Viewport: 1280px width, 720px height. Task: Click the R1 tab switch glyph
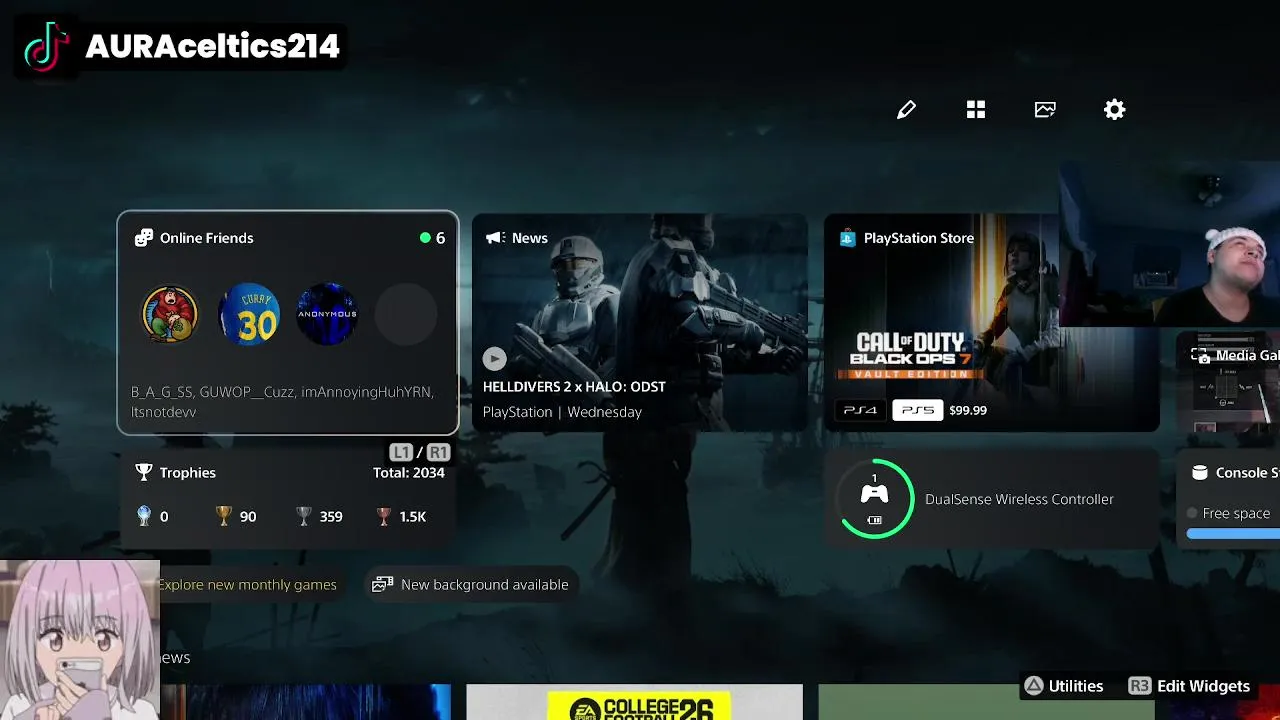point(438,452)
